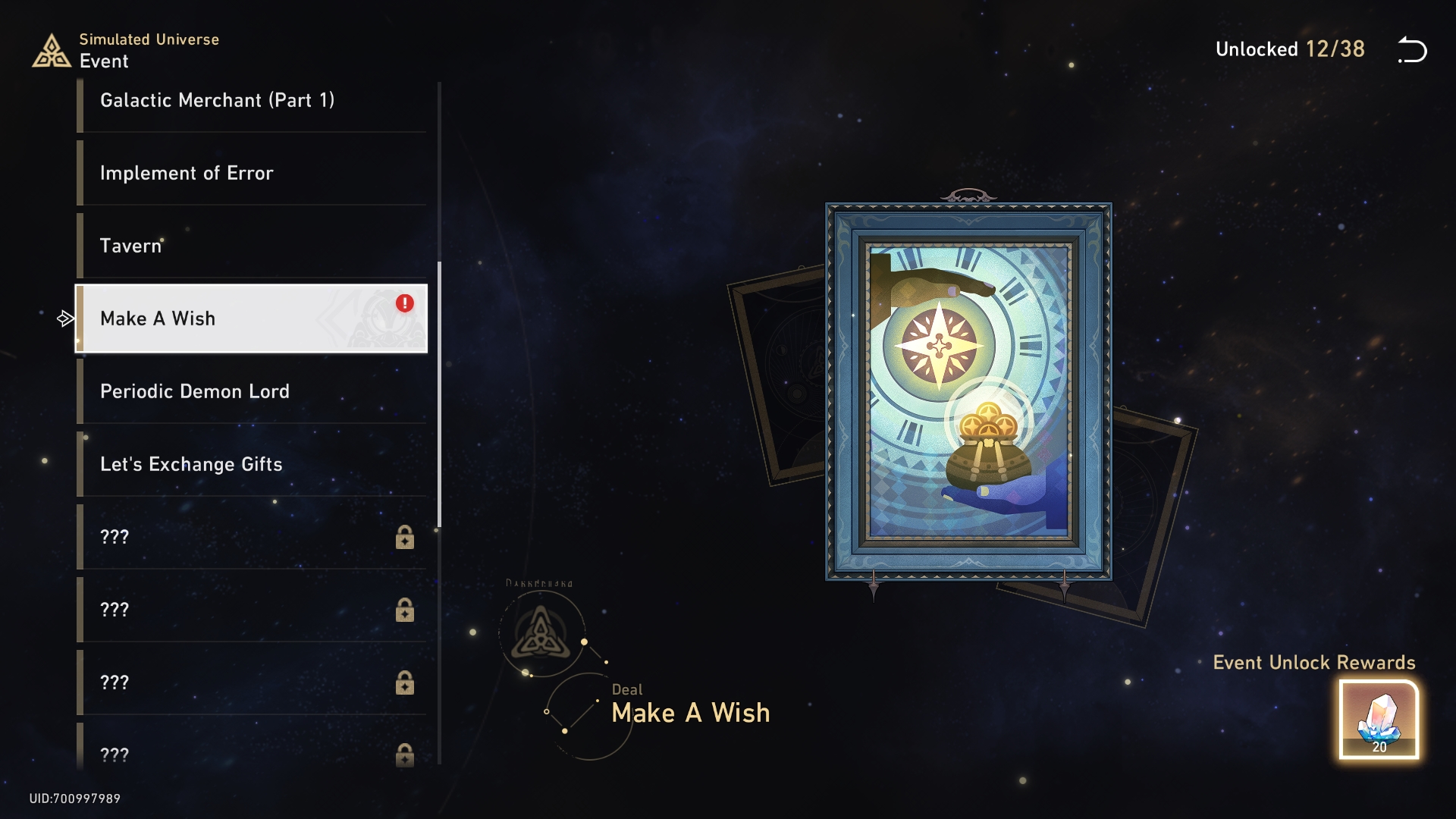The height and width of the screenshot is (819, 1456).
Task: Click the error alert icon on Make A Wish
Action: [x=404, y=302]
